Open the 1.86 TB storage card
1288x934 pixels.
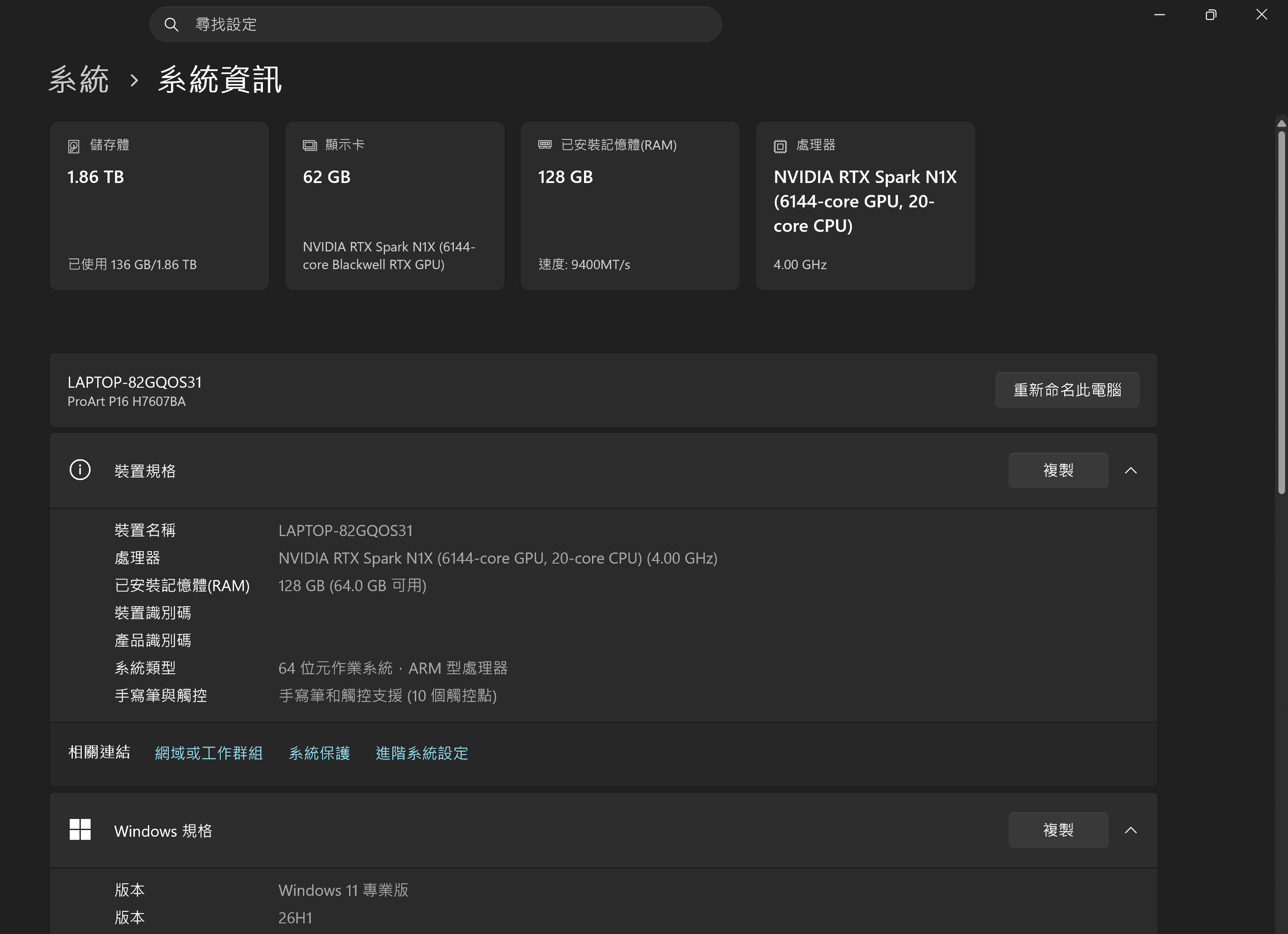tap(159, 206)
